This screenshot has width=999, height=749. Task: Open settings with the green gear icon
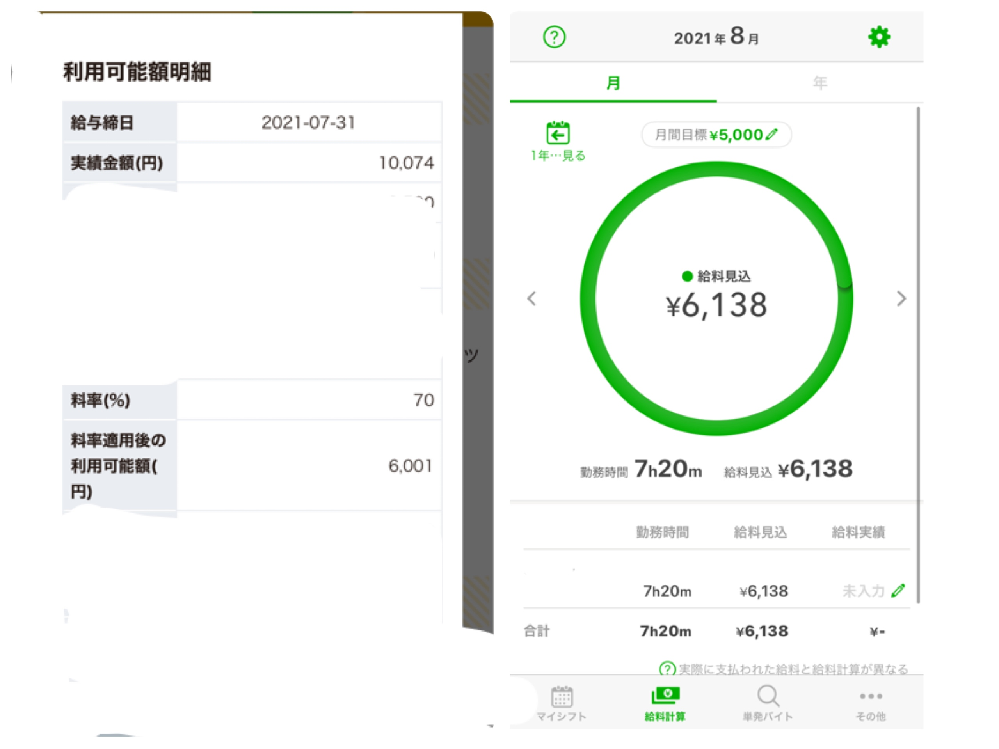pos(879,37)
